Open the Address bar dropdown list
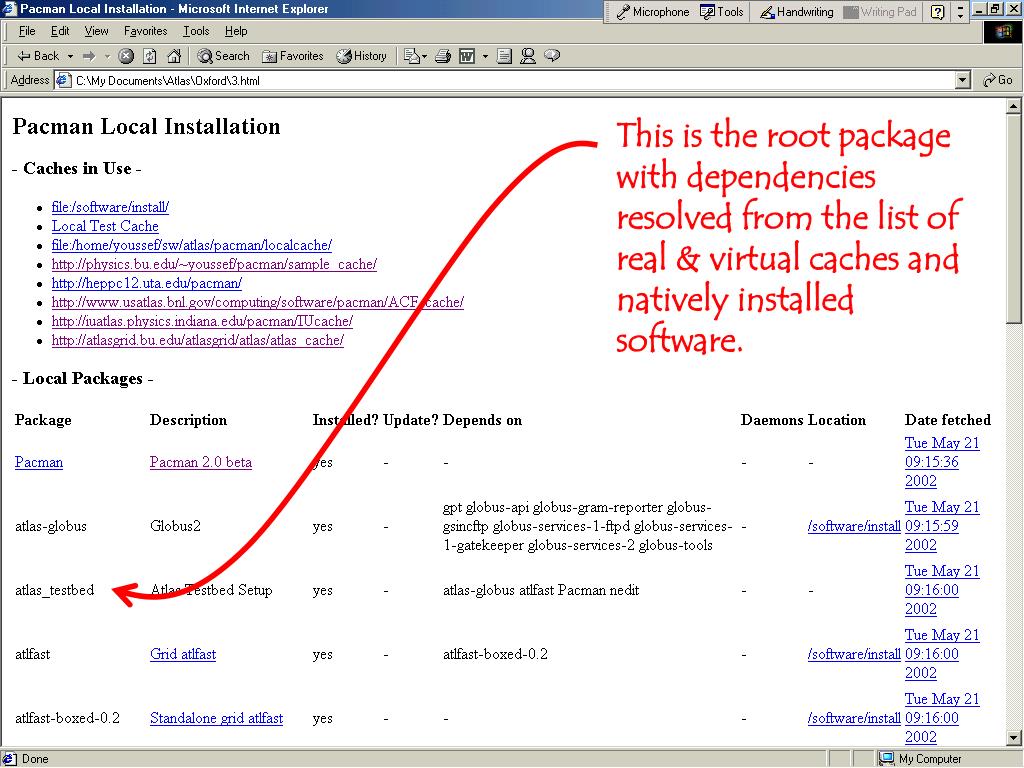This screenshot has height=768, width=1024. 963,80
